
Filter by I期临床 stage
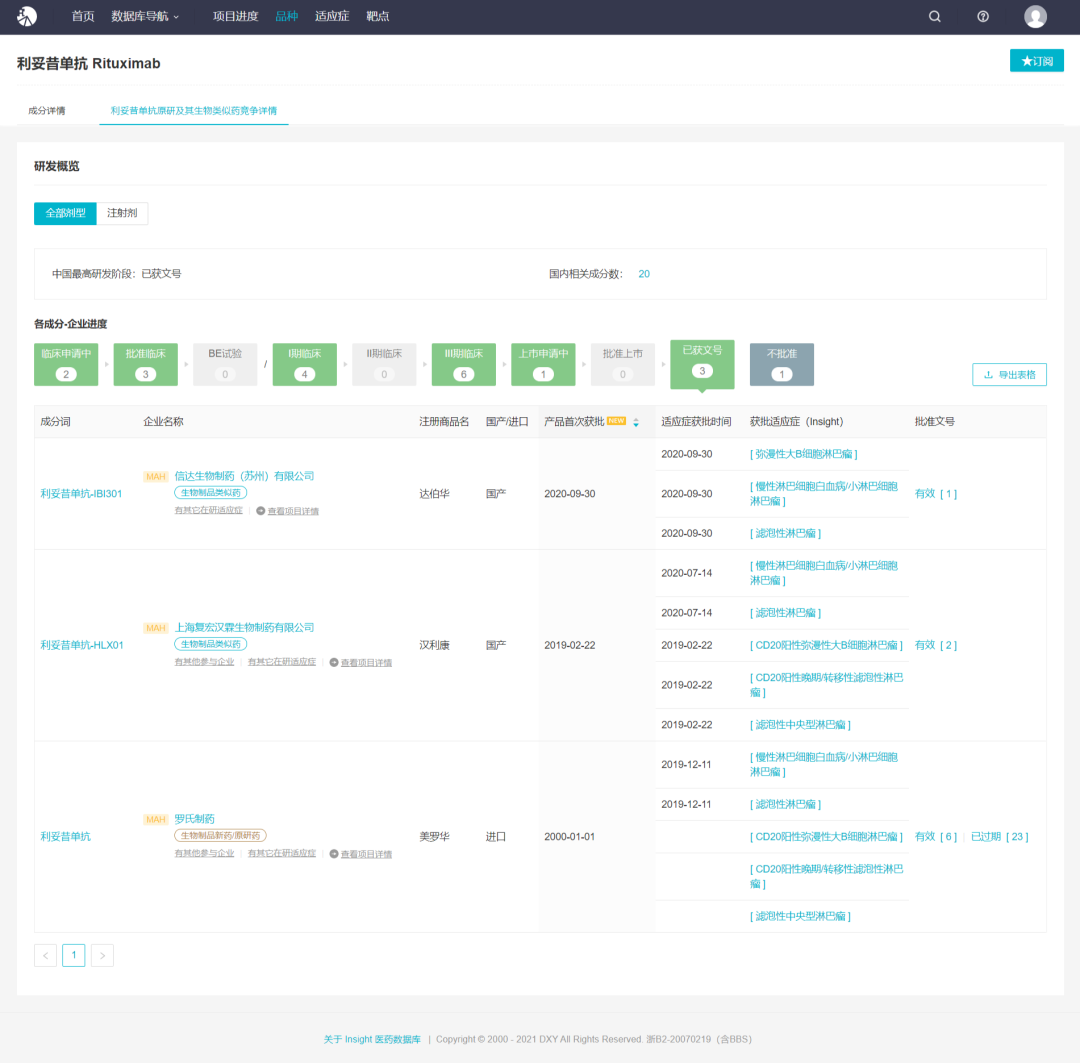304,364
